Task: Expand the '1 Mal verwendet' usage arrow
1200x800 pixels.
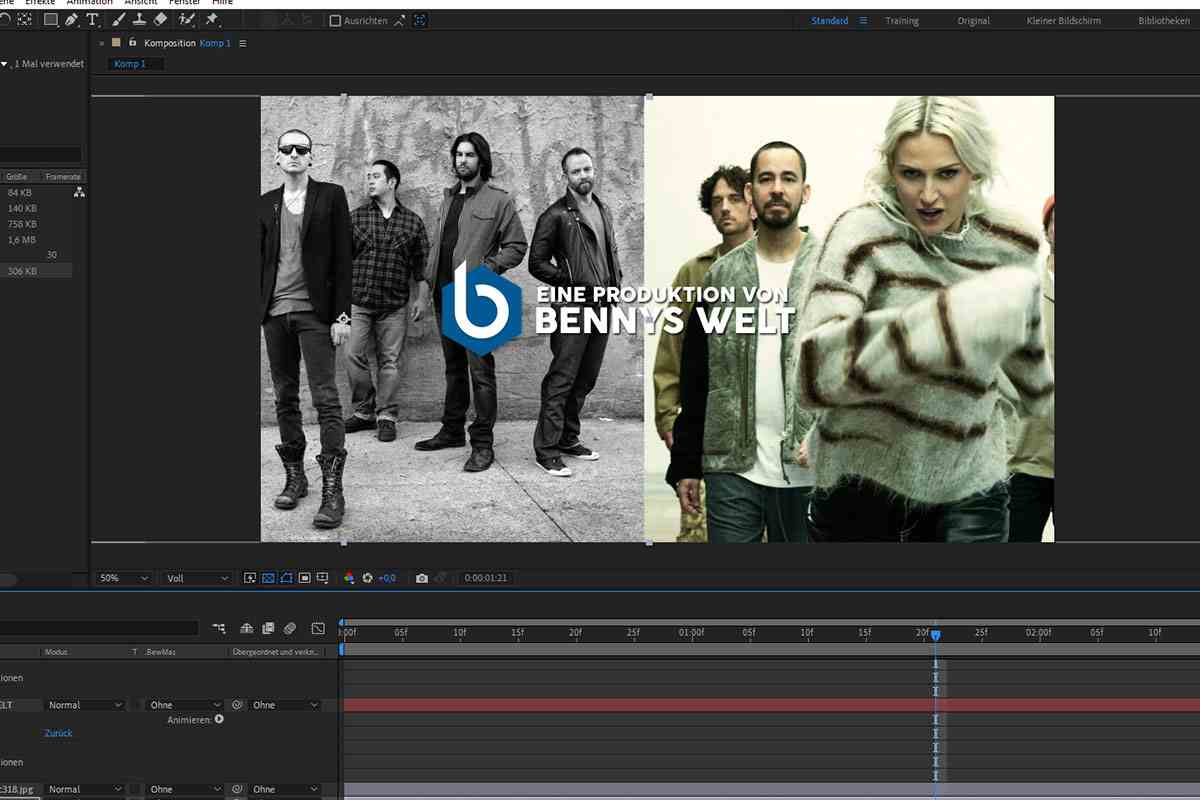Action: pos(4,64)
